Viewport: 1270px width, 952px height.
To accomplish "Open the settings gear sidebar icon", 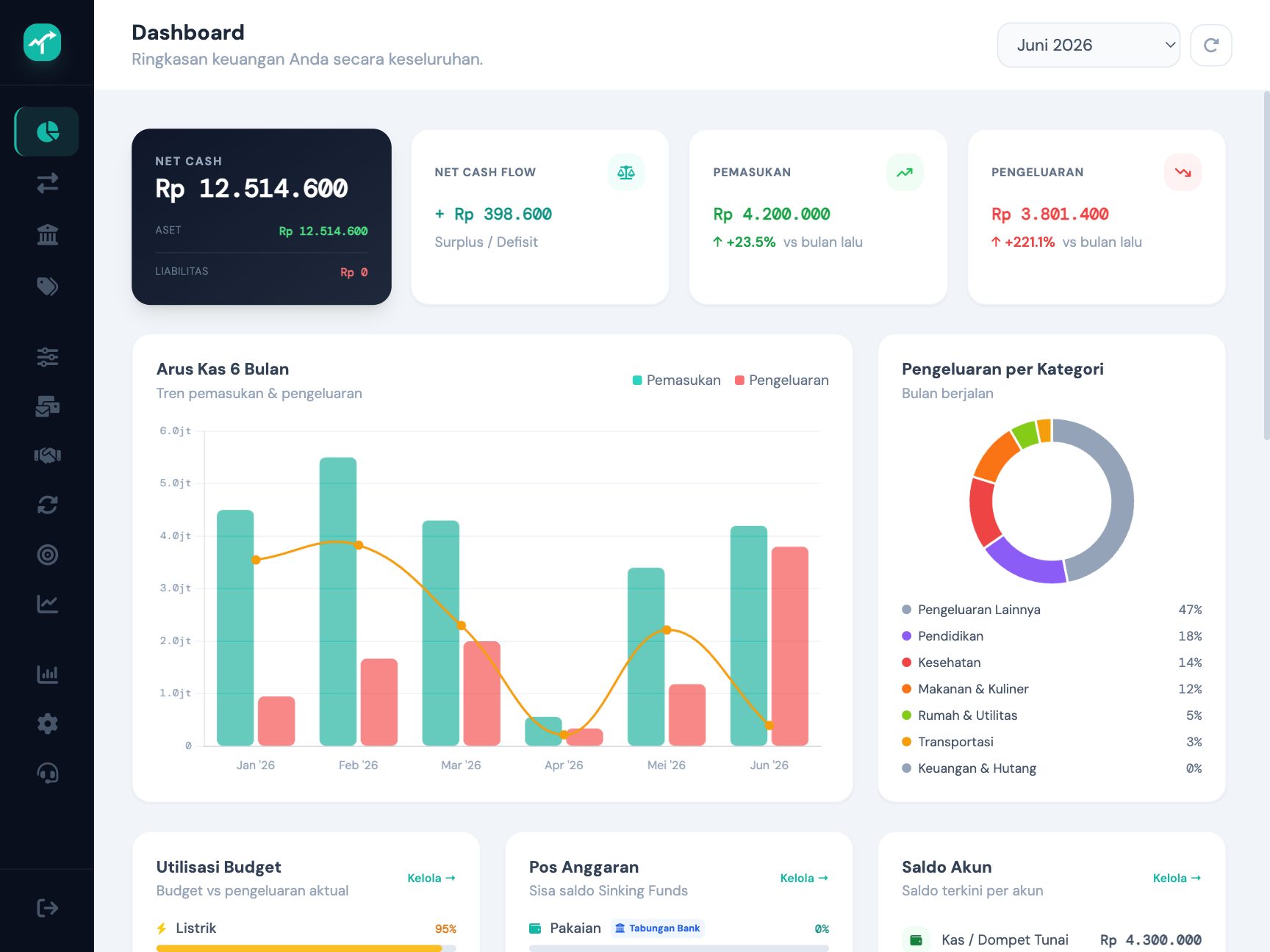I will click(47, 724).
